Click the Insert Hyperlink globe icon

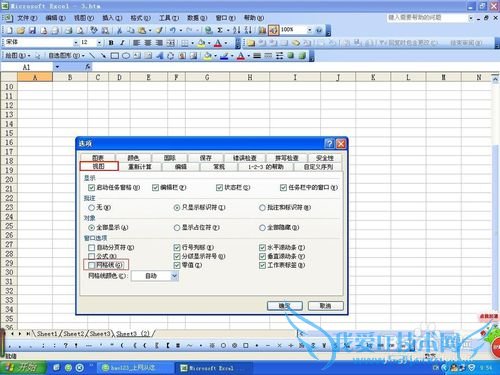point(208,30)
